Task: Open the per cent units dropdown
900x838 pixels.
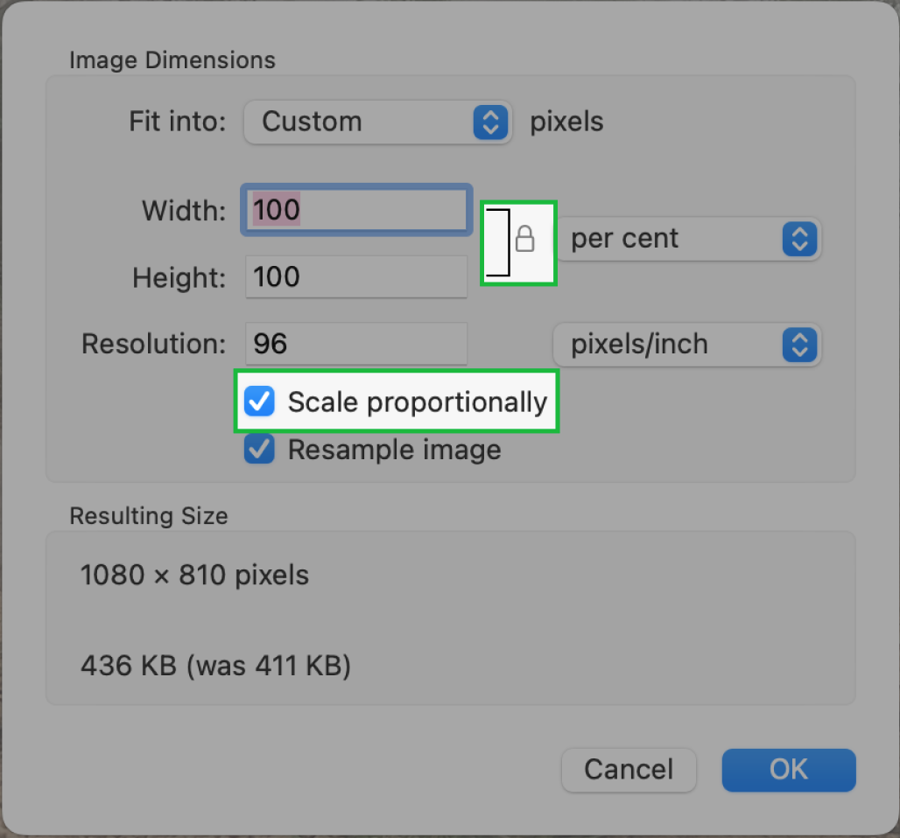Action: (688, 239)
